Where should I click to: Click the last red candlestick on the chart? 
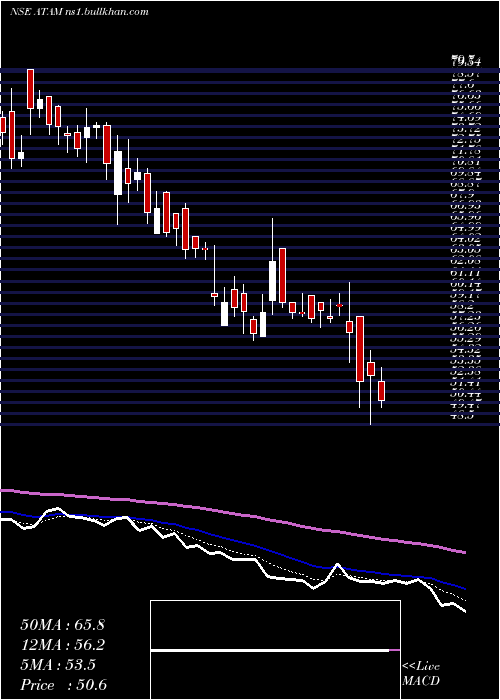pos(381,391)
